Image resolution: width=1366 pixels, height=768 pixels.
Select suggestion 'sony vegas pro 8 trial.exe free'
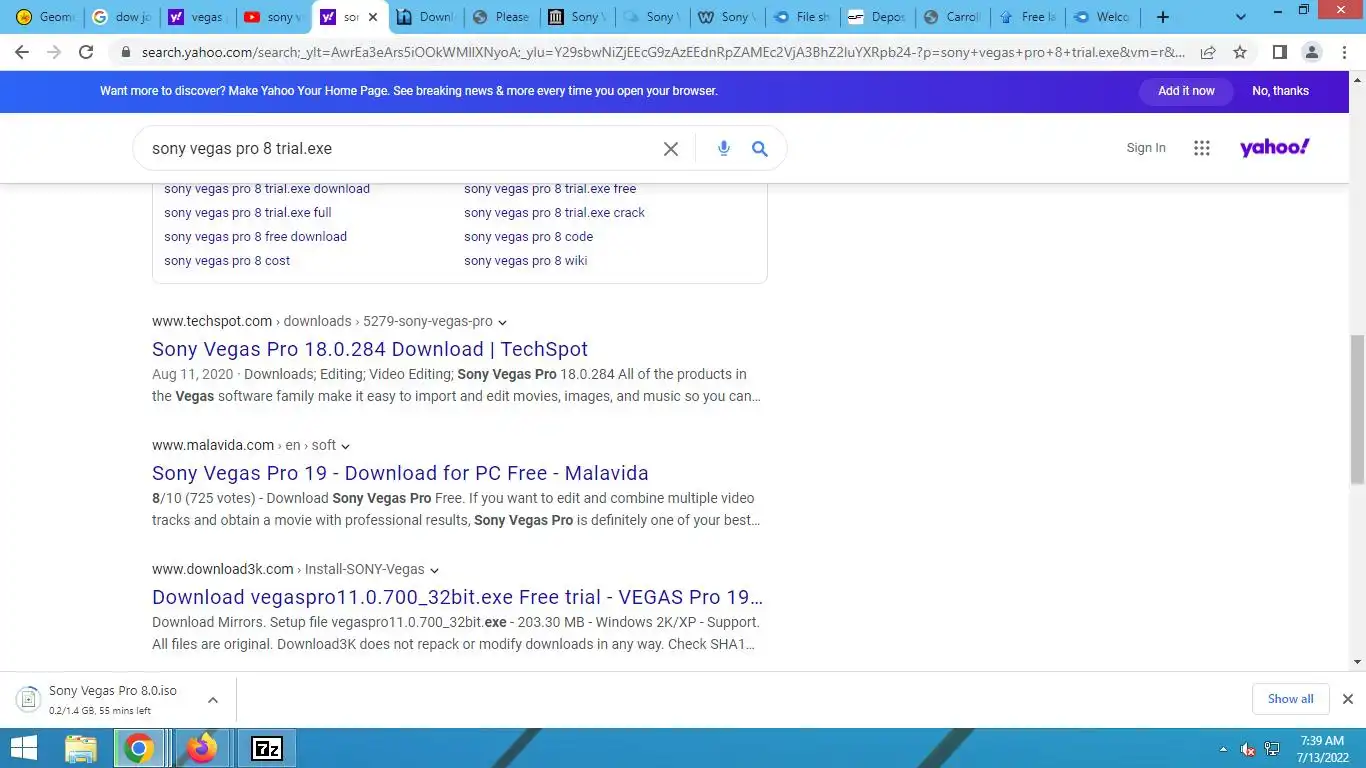(x=550, y=189)
